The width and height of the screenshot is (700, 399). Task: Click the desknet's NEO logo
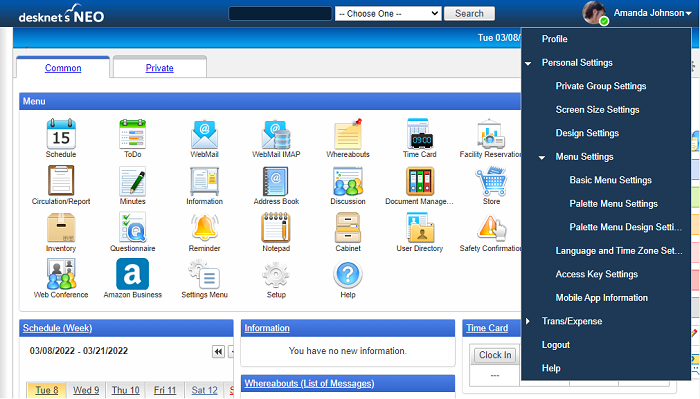click(61, 14)
